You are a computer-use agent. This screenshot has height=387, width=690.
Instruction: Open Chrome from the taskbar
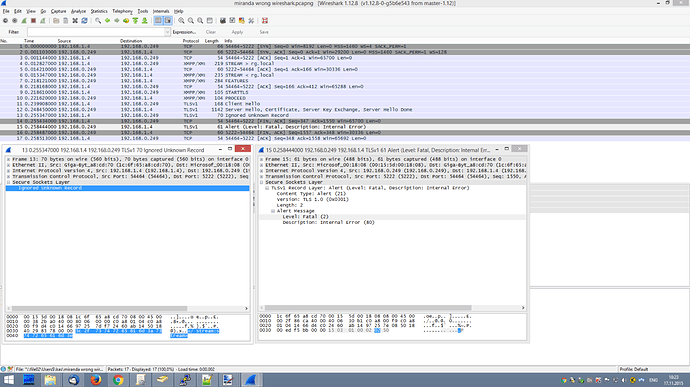[118, 380]
